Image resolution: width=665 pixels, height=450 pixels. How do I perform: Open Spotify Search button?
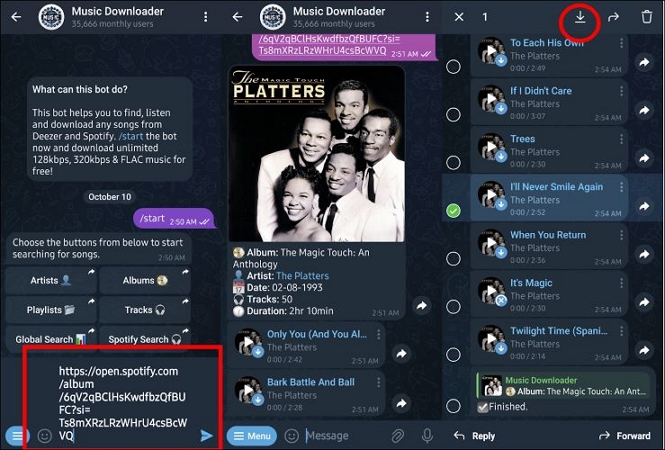click(x=145, y=339)
